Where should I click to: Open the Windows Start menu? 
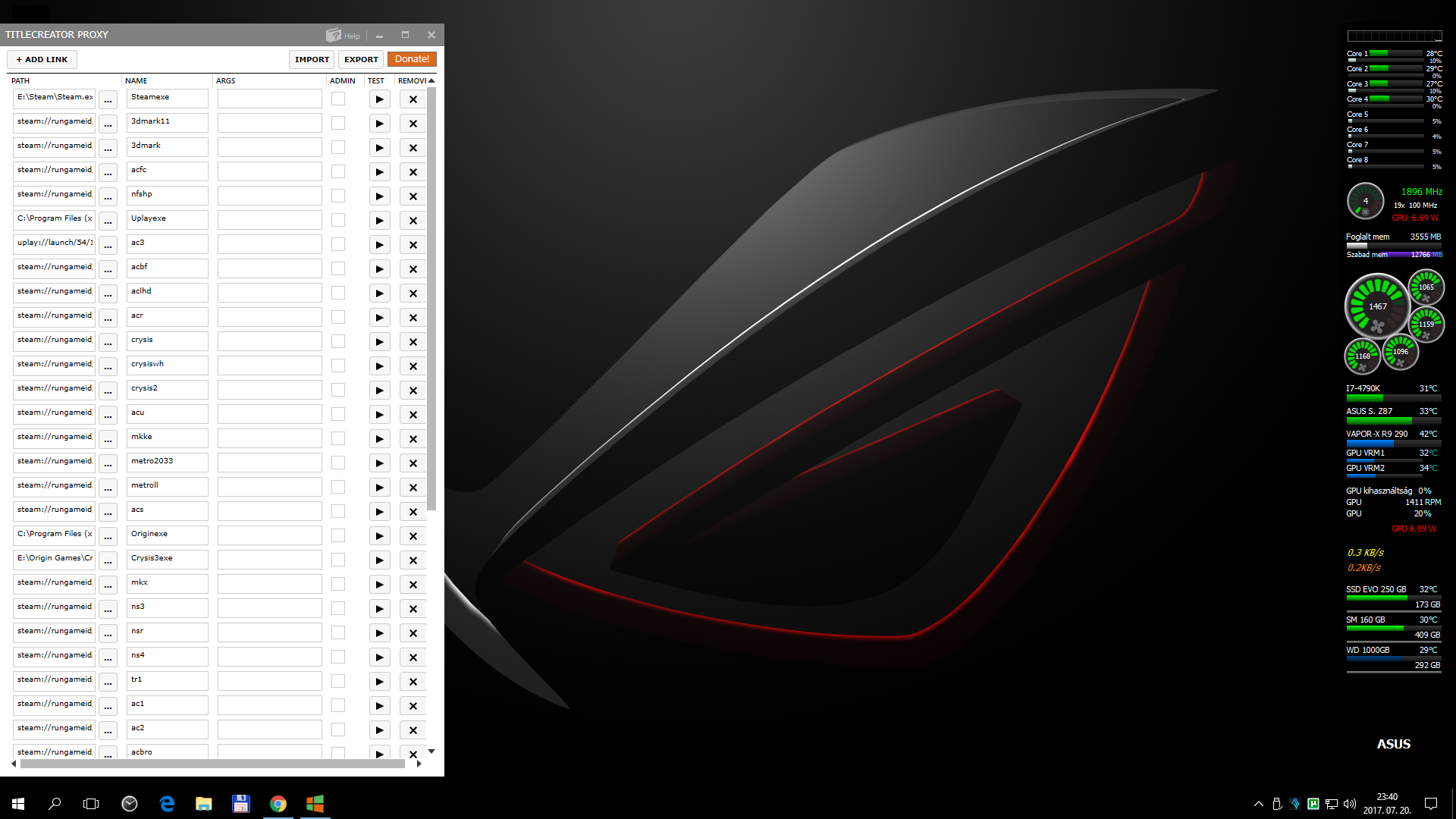click(x=18, y=804)
